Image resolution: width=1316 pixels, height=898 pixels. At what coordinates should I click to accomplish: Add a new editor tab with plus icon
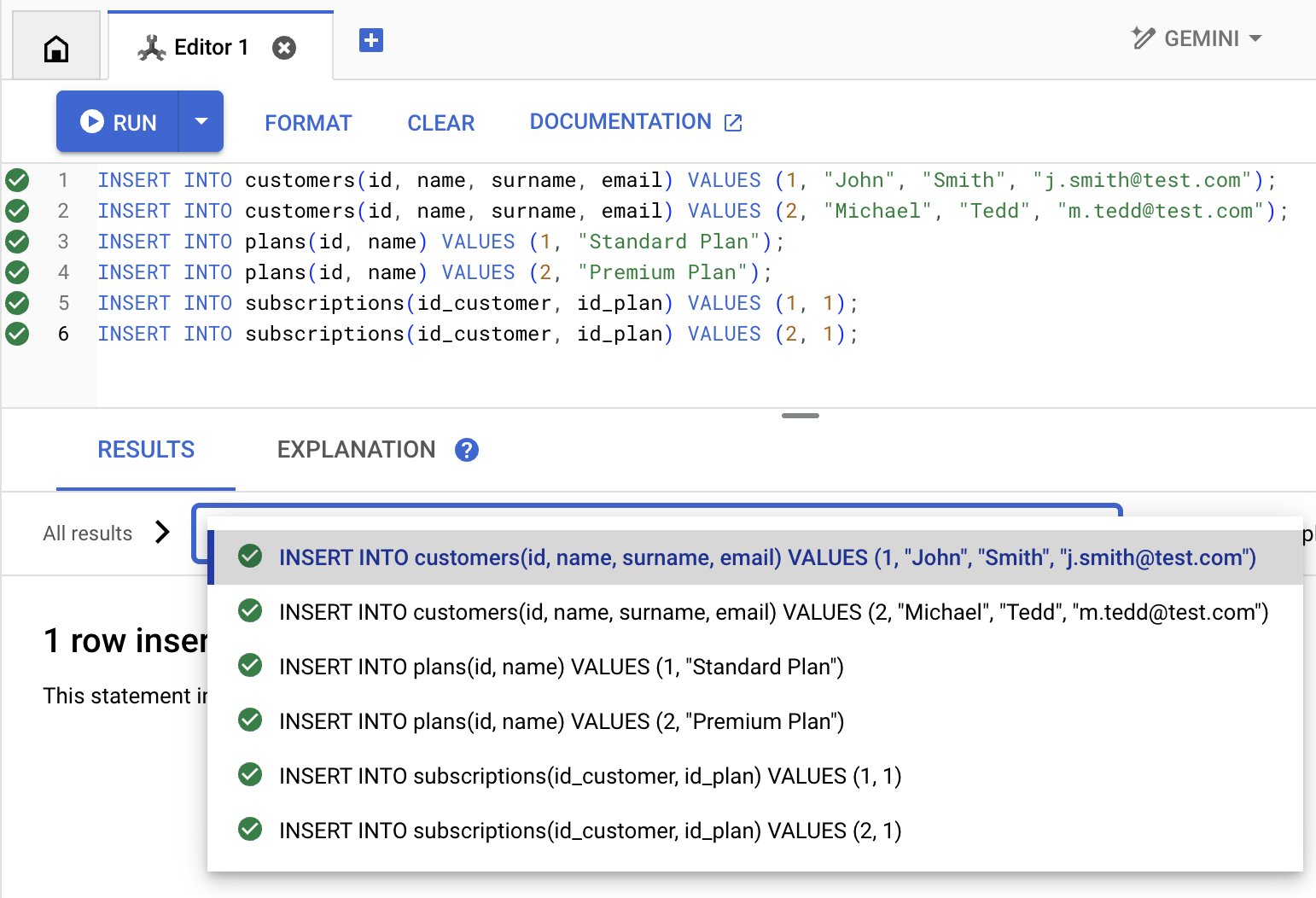coord(371,40)
